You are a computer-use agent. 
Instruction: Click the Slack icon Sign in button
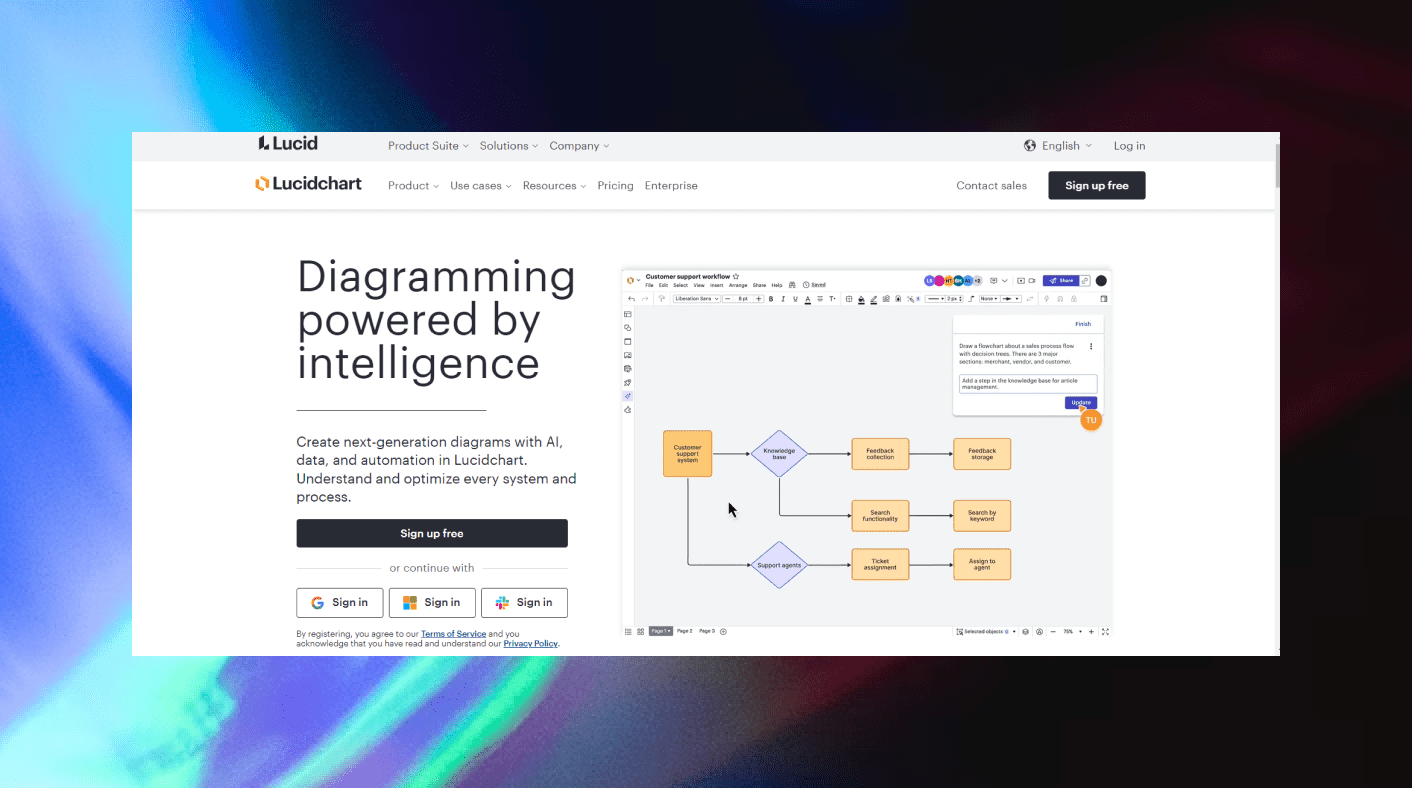(x=524, y=603)
